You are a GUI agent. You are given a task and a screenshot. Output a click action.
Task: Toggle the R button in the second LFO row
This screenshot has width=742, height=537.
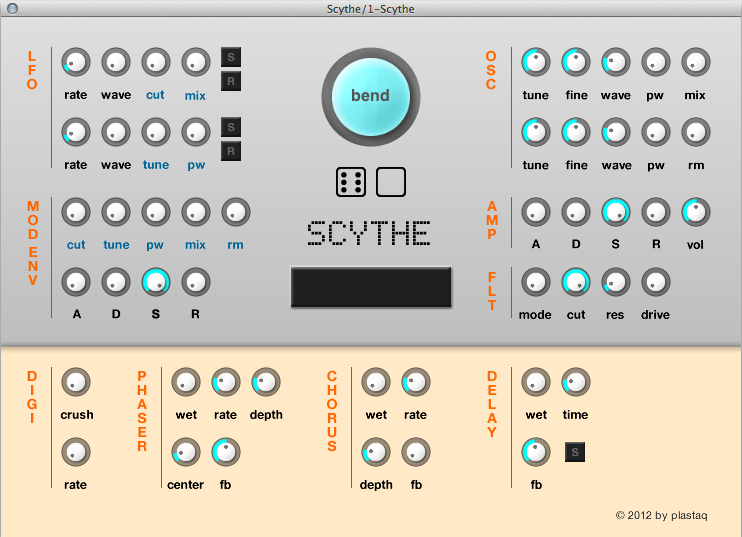coord(231,151)
